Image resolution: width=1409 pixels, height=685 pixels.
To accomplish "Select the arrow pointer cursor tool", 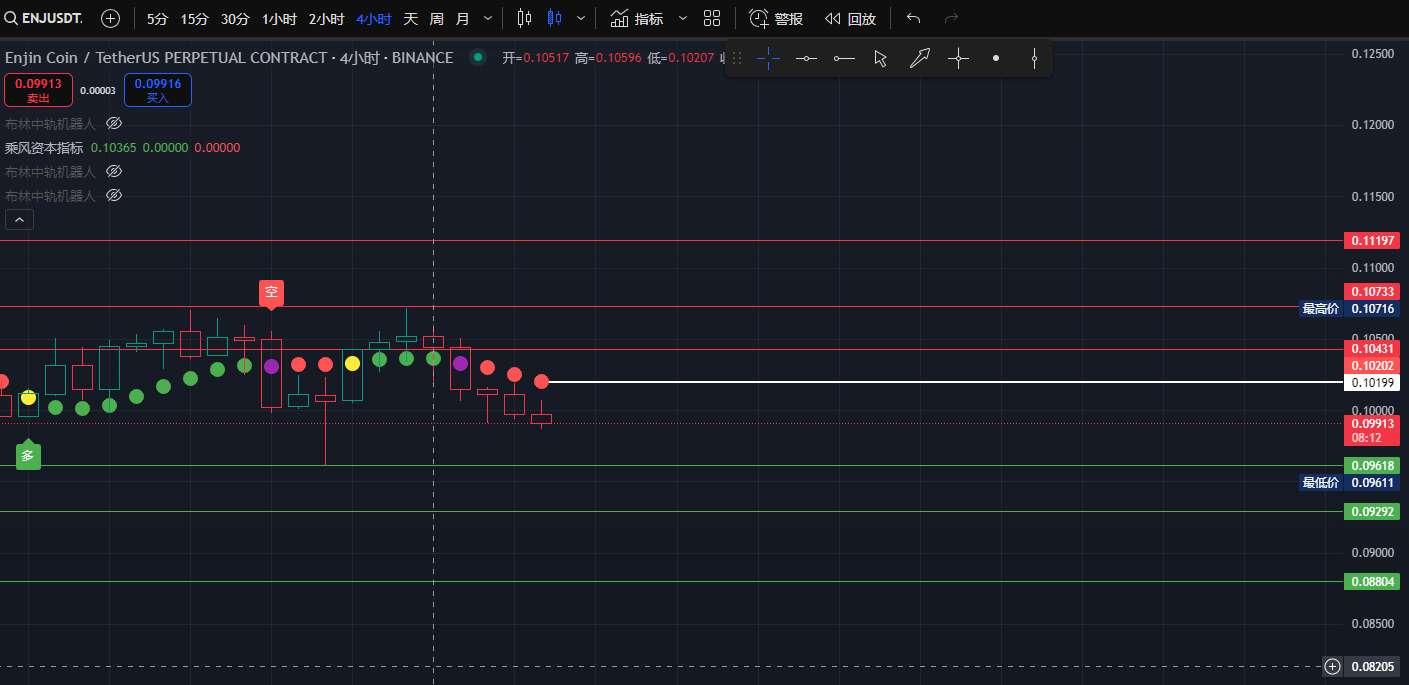I will (x=881, y=59).
